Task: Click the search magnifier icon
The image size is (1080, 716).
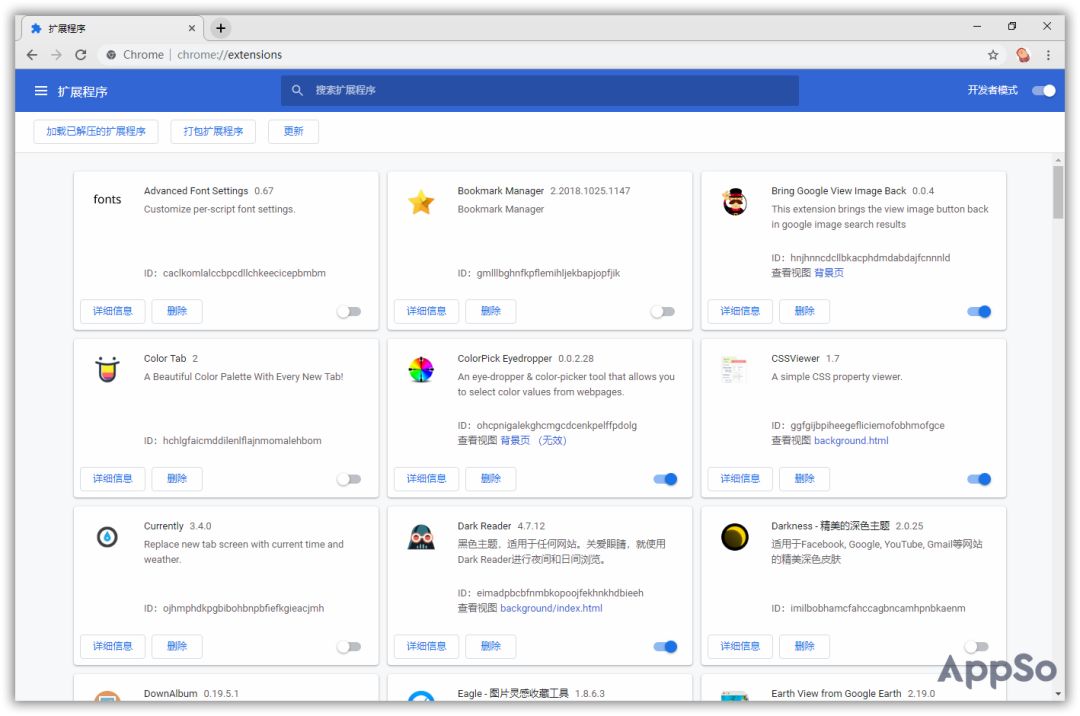Action: 297,90
